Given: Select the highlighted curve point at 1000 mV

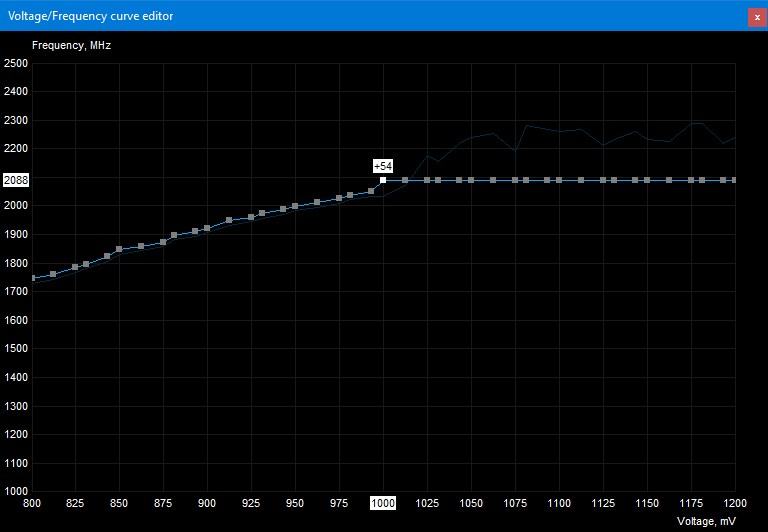Looking at the screenshot, I should 383,180.
